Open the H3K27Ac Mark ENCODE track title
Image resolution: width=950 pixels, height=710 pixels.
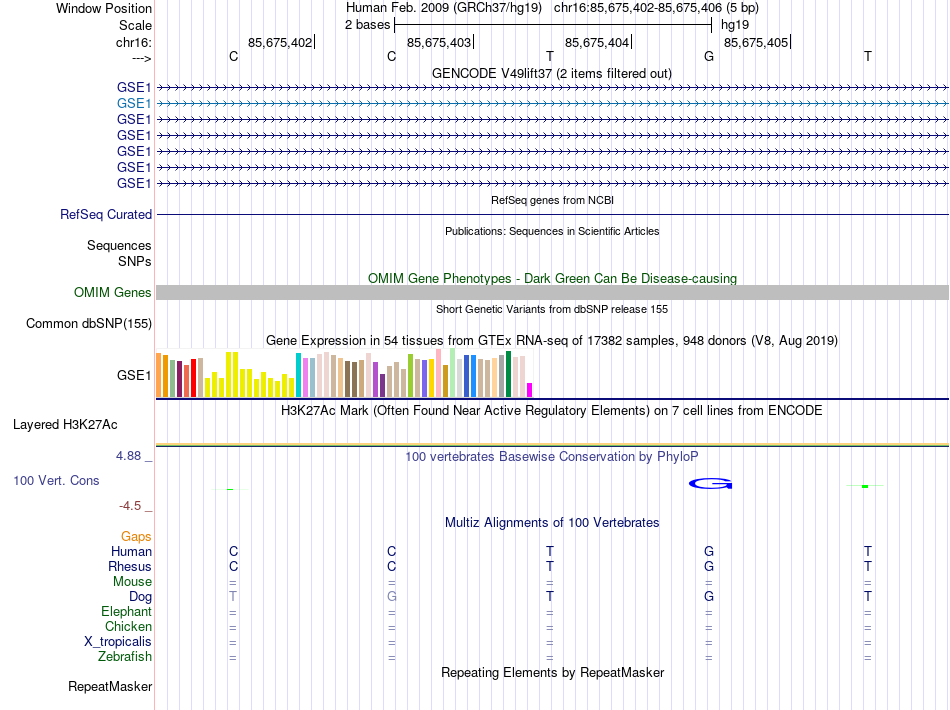coord(551,411)
